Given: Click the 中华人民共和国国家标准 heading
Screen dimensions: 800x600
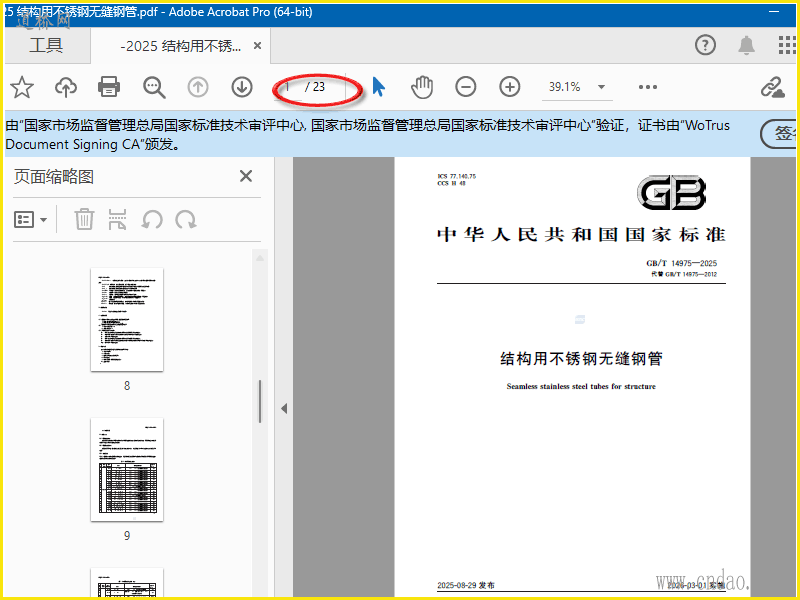Looking at the screenshot, I should (581, 235).
